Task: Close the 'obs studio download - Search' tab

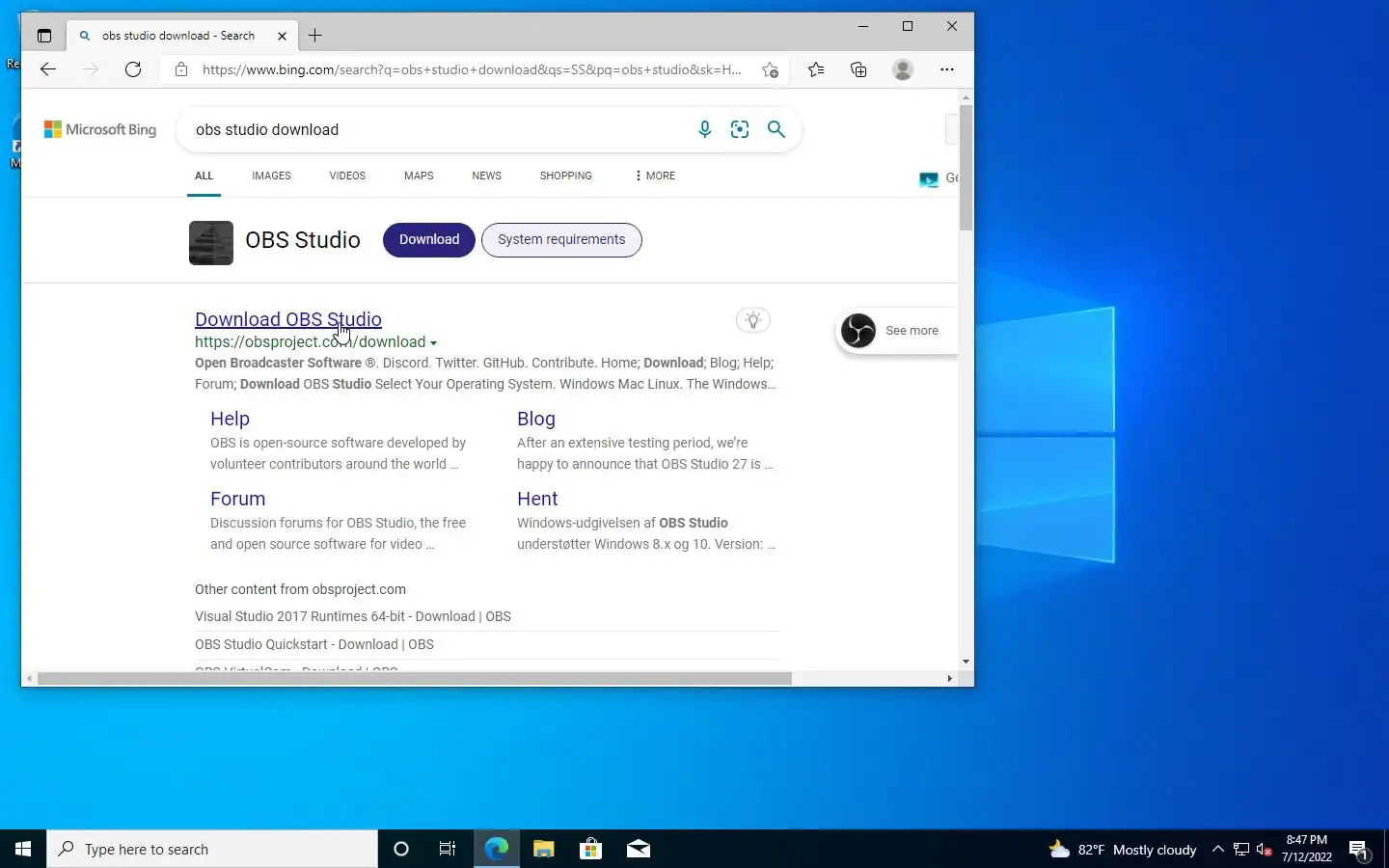Action: point(282,36)
